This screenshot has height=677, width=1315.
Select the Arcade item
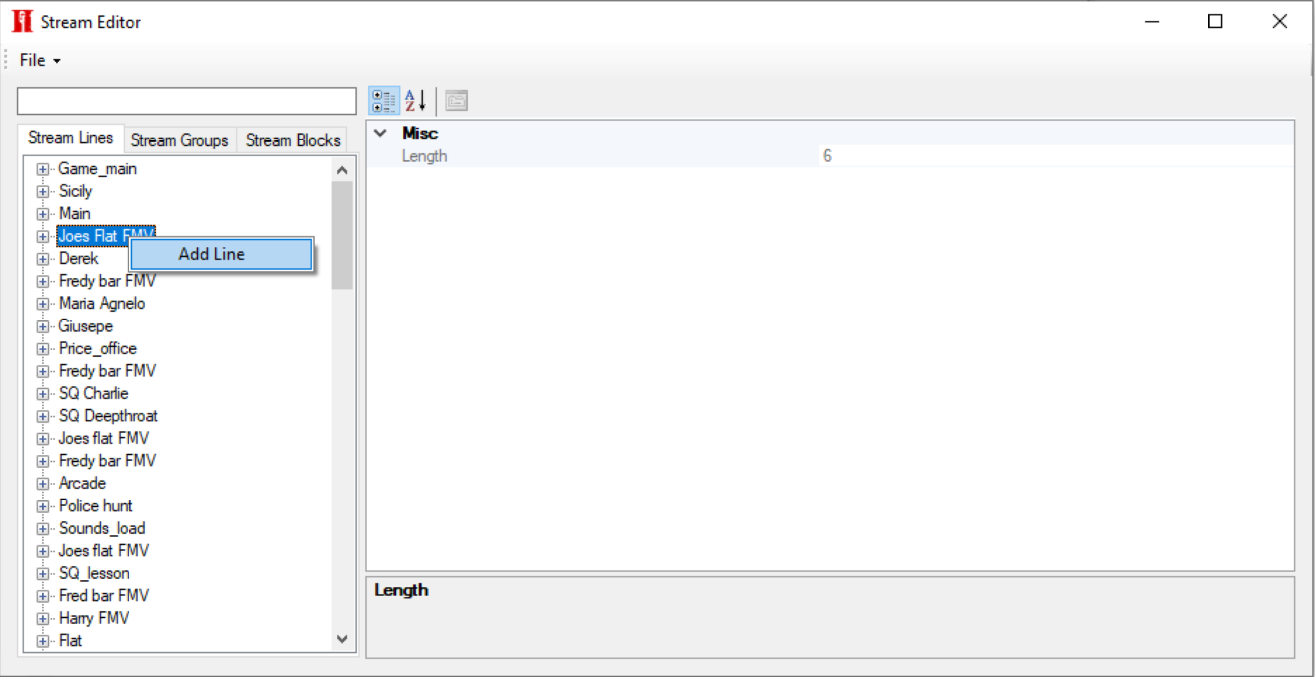(x=82, y=484)
